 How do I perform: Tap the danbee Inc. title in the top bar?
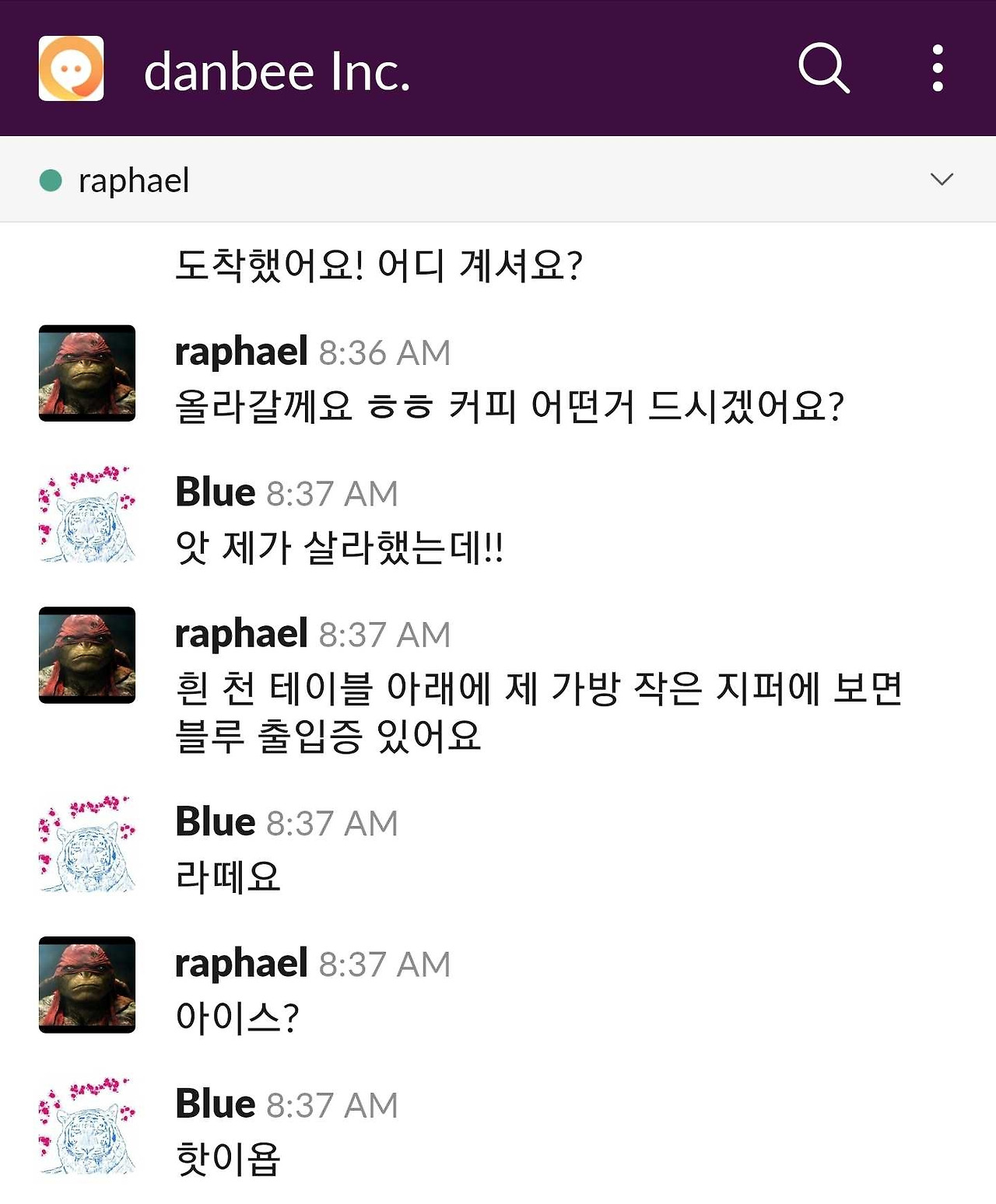pyautogui.click(x=276, y=71)
